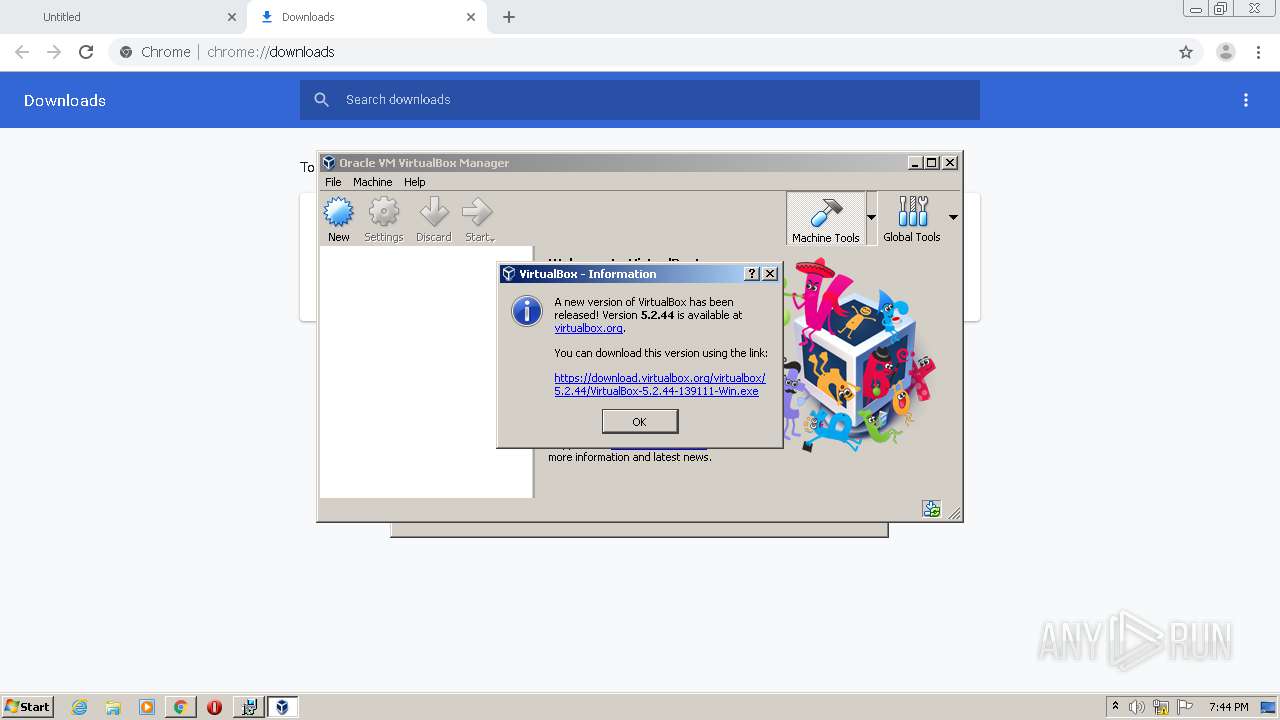Open the Machine Tools dropdown arrow
The image size is (1280, 720).
coord(871,217)
